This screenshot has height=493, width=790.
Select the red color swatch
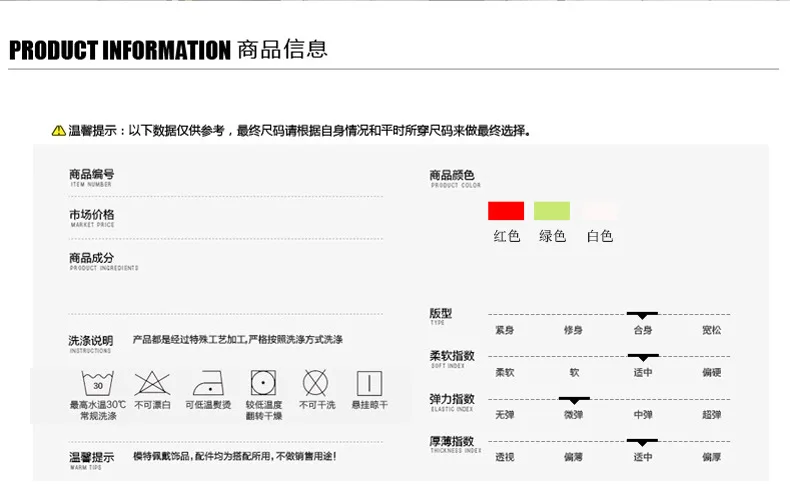pyautogui.click(x=506, y=210)
